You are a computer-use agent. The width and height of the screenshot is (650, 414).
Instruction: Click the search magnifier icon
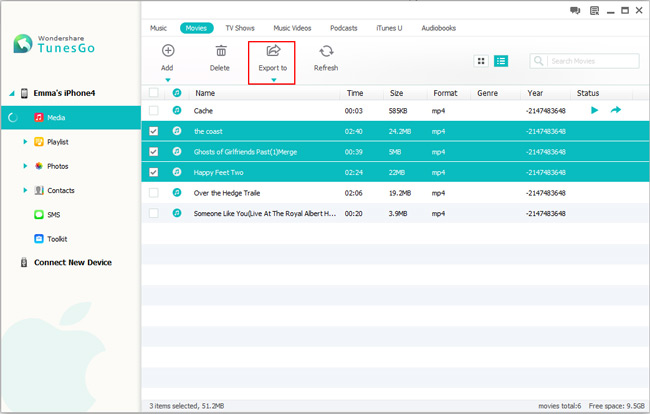click(x=538, y=61)
